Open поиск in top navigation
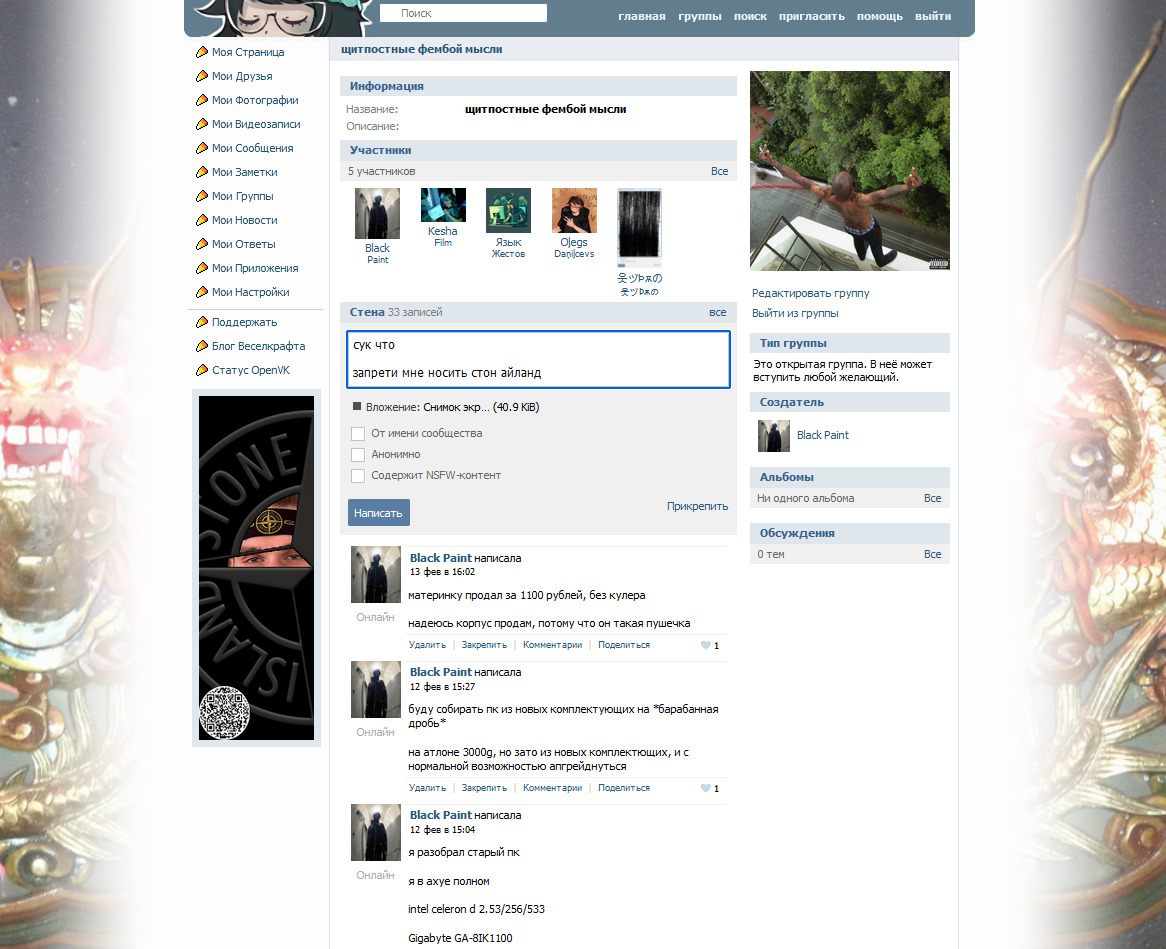The height and width of the screenshot is (949, 1166). pos(750,16)
